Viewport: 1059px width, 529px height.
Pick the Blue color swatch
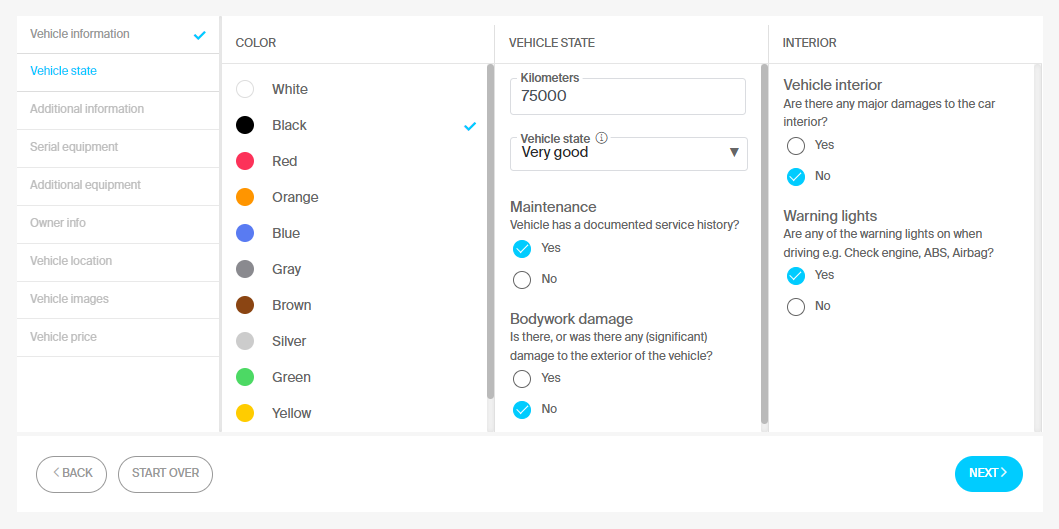click(x=244, y=233)
